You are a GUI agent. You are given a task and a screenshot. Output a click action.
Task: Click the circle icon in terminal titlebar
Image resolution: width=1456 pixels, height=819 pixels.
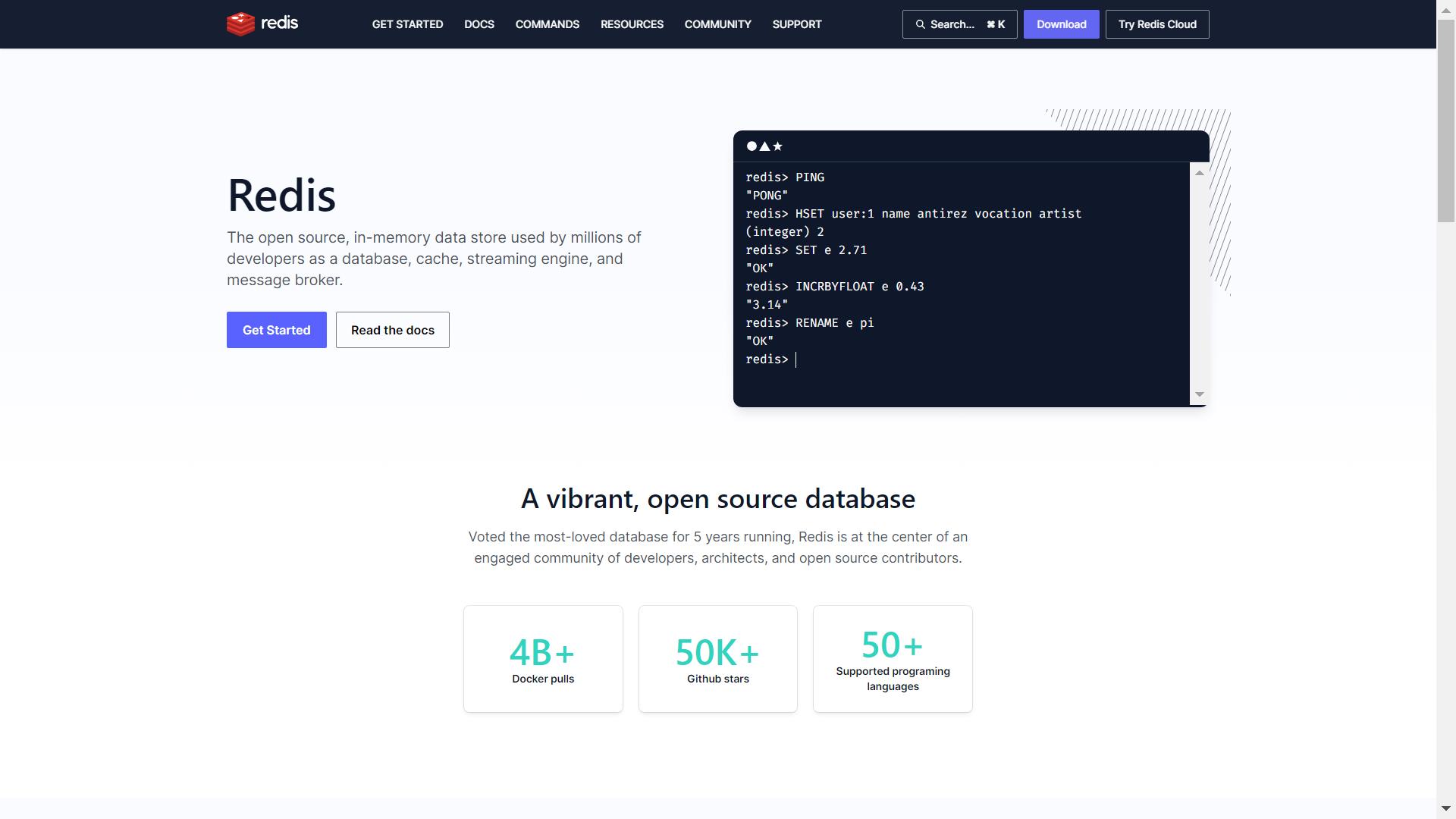pyautogui.click(x=752, y=146)
